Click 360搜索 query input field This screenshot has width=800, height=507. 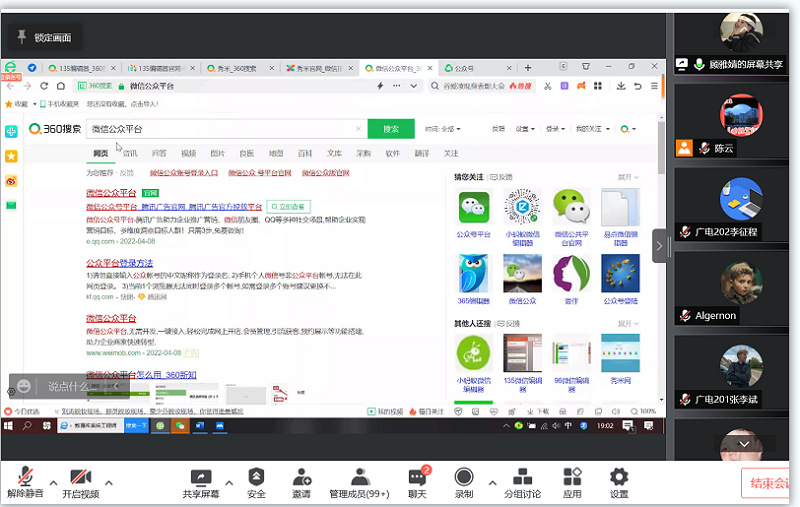click(222, 129)
